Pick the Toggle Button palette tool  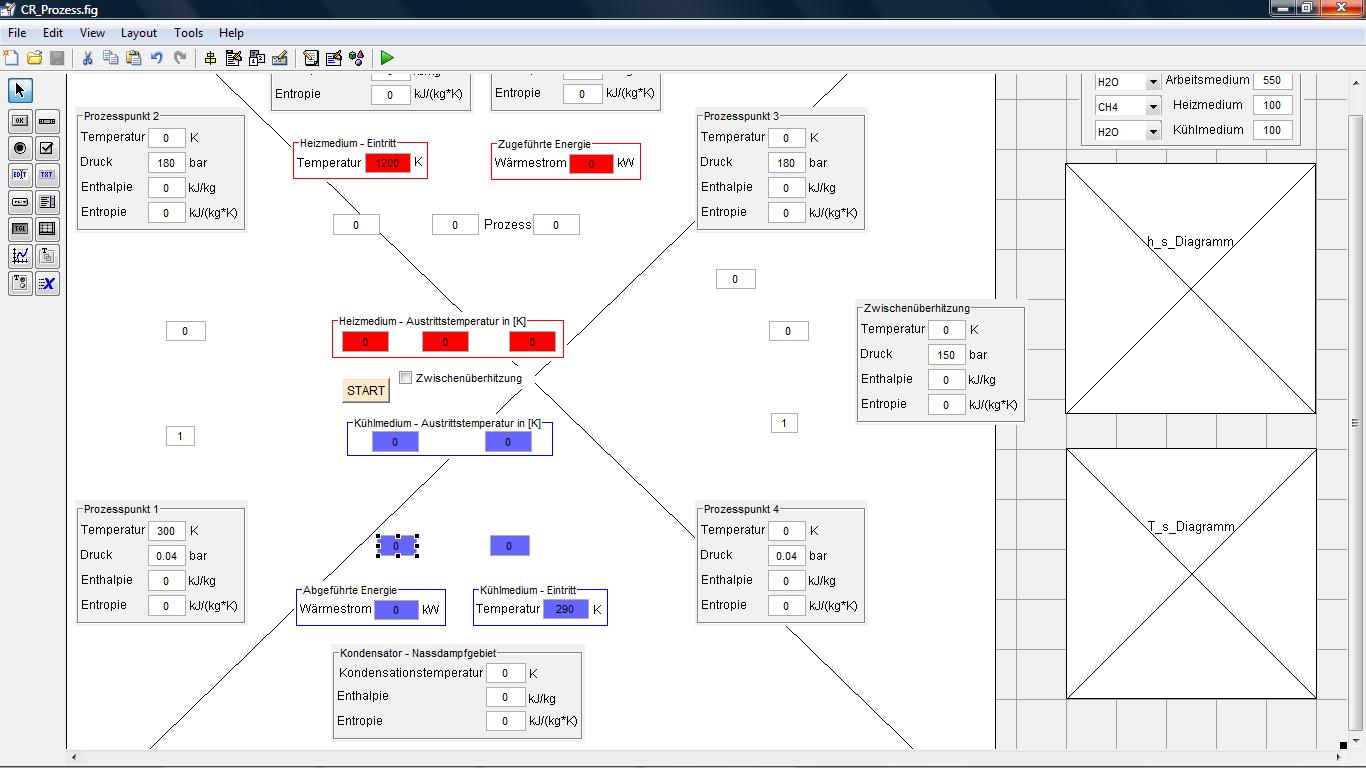(x=20, y=229)
